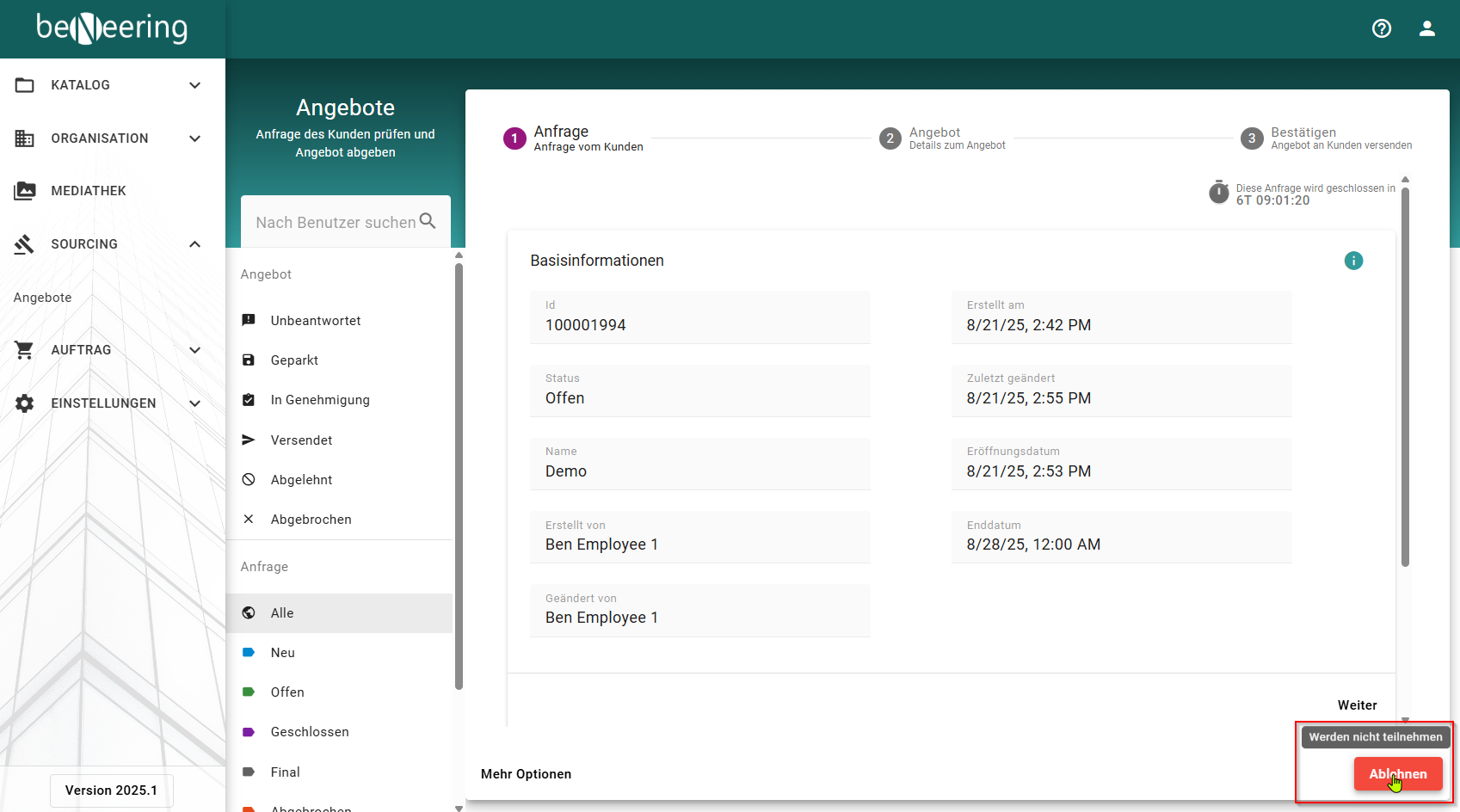Expand the Katalog menu chevron
This screenshot has width=1460, height=812.
click(x=195, y=85)
